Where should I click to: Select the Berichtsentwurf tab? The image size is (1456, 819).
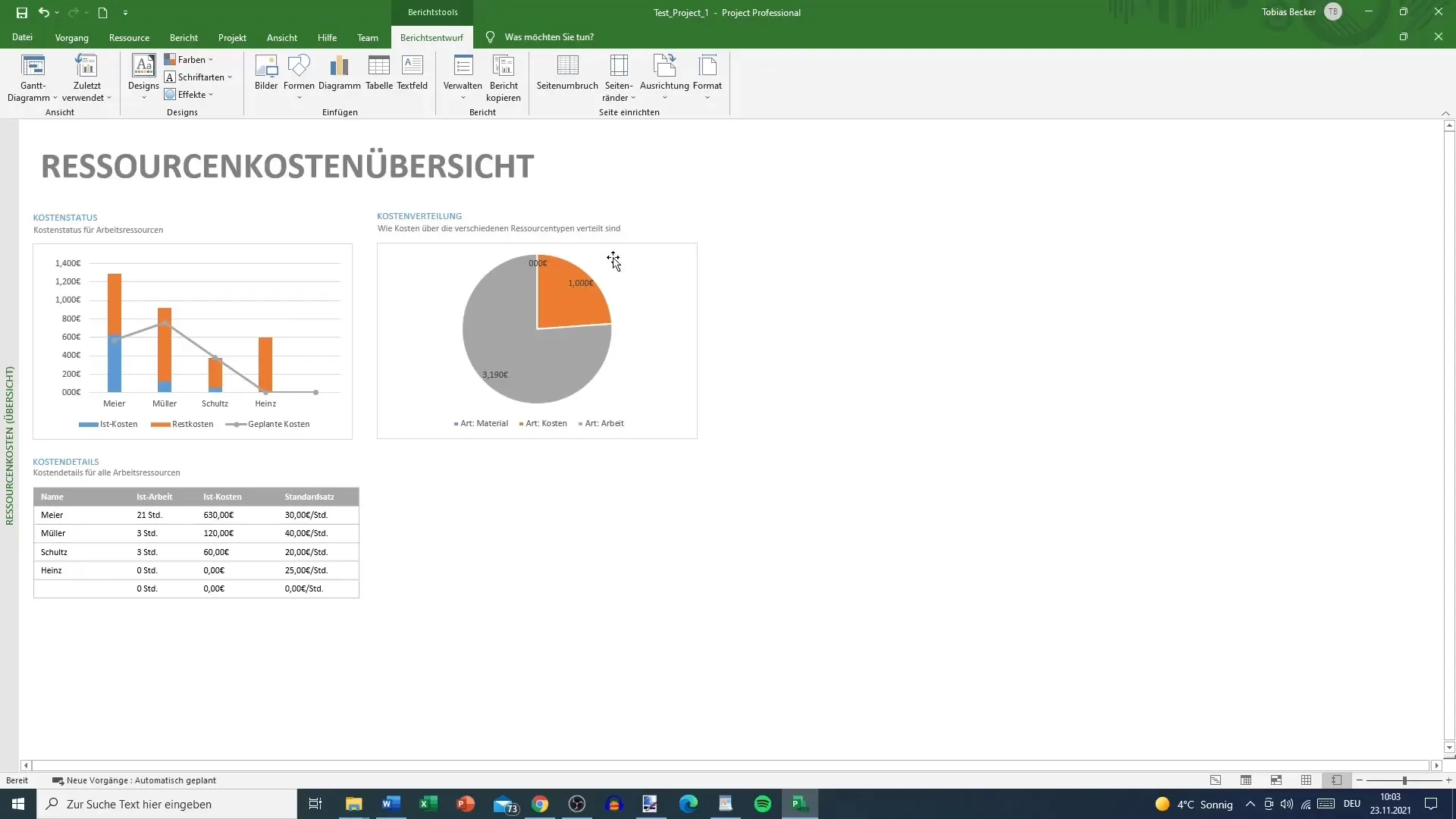pyautogui.click(x=431, y=37)
